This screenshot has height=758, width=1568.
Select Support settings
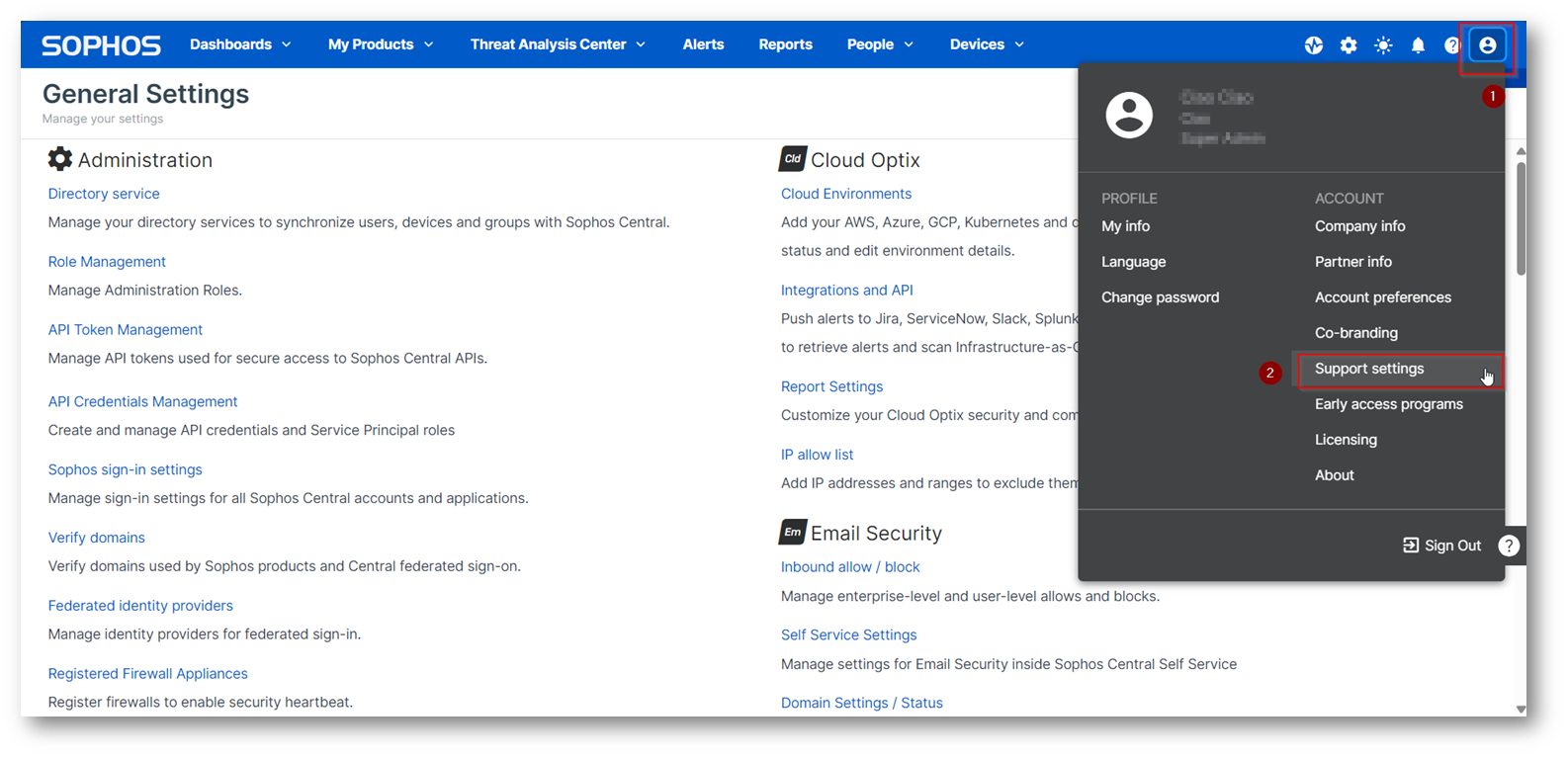1369,369
